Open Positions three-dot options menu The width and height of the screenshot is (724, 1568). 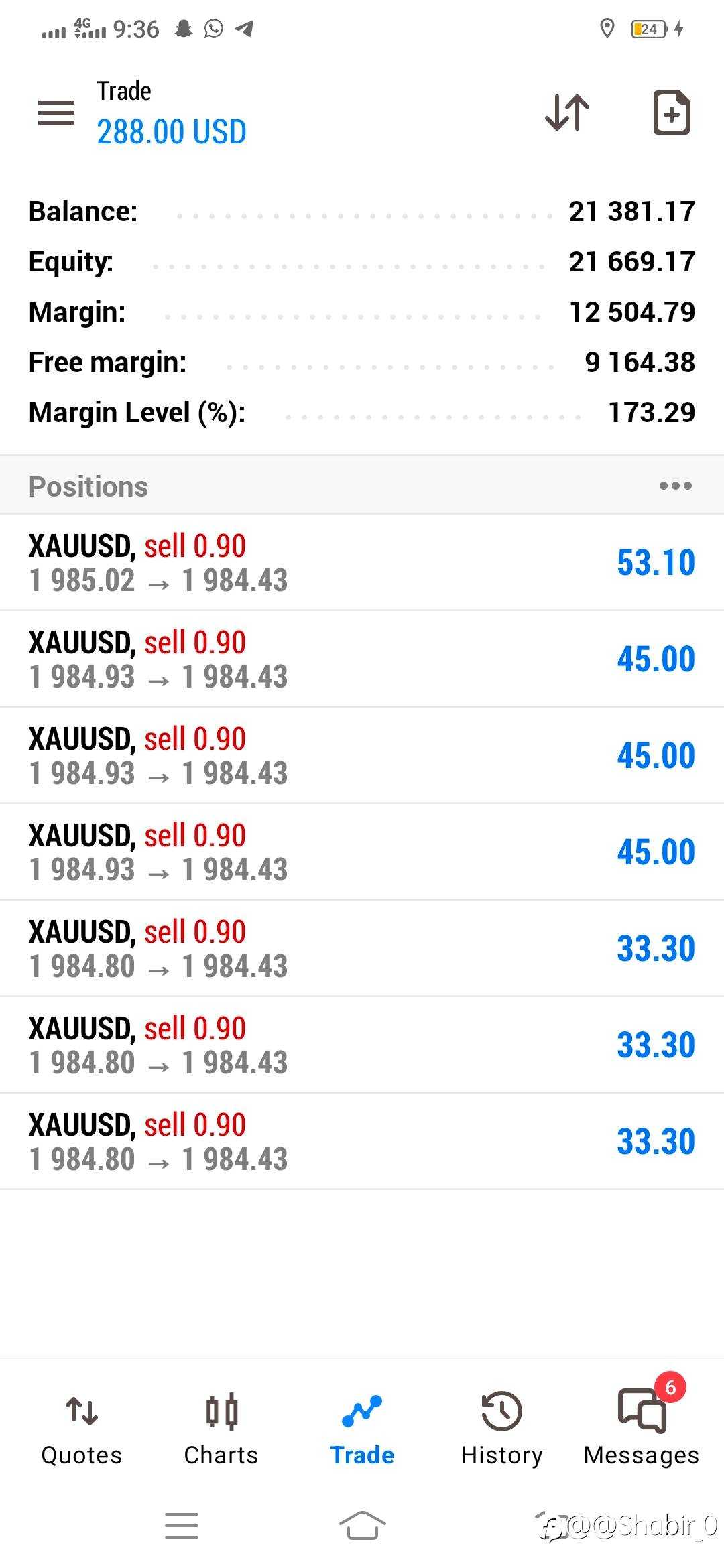pyautogui.click(x=675, y=486)
